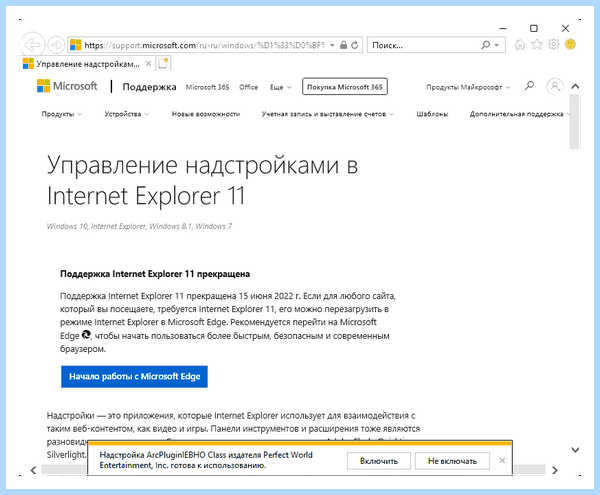Maximize the Internet Explorer window
Screen dimensions: 600x495
534,28
